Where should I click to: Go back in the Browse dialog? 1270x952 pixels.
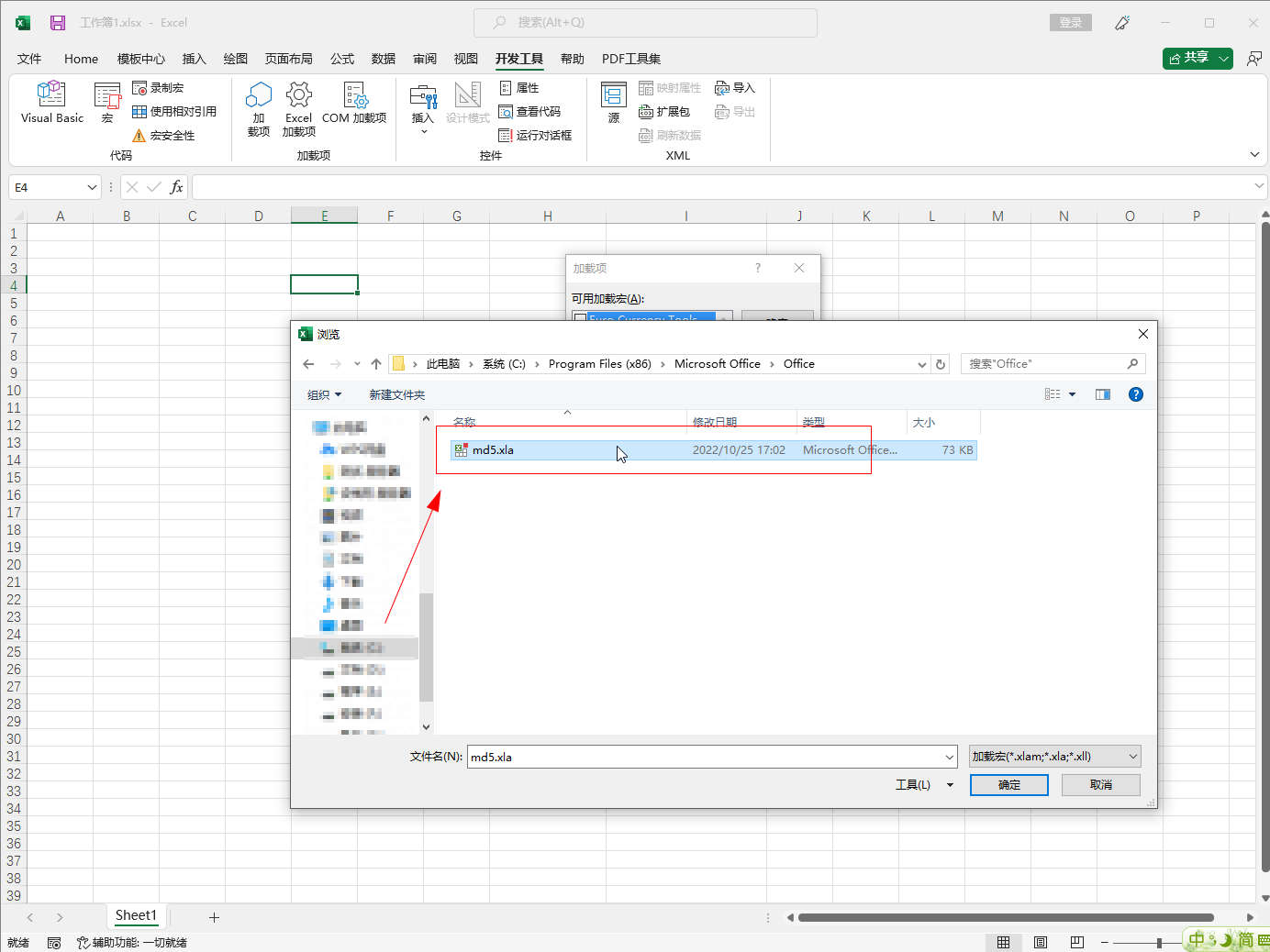pos(308,364)
